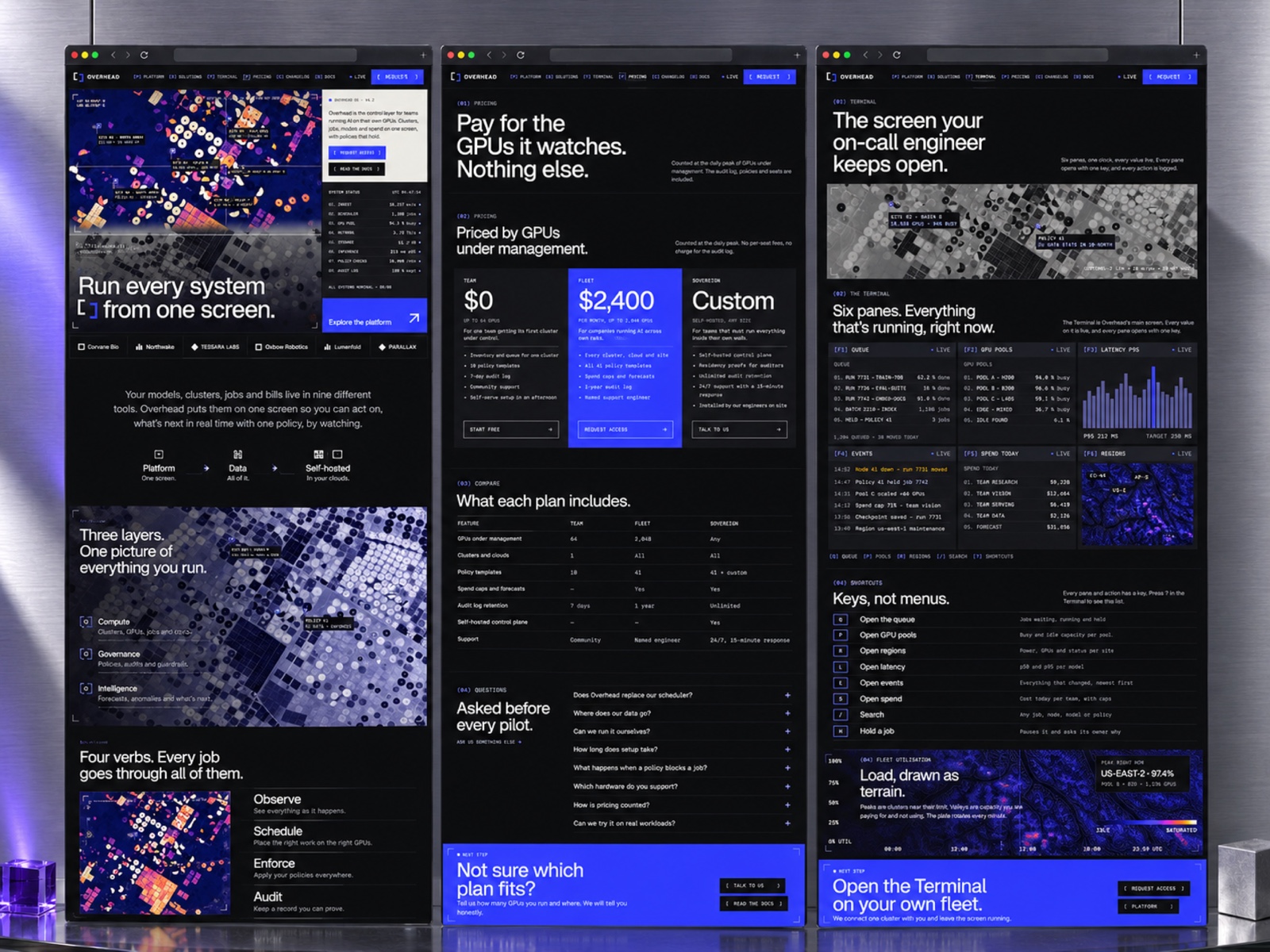Click reload icon in right terminal window
The height and width of the screenshot is (952, 1270).
[896, 55]
